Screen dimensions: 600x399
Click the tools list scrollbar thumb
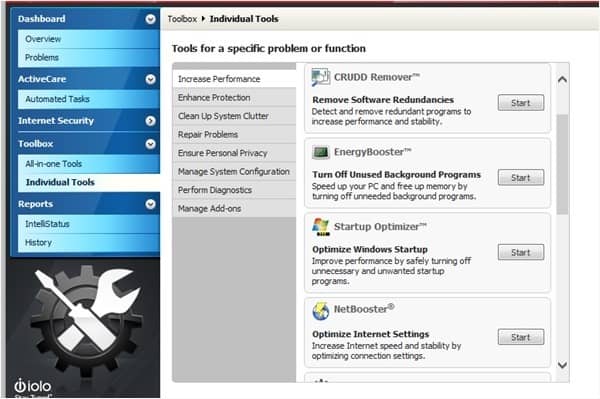pyautogui.click(x=562, y=164)
